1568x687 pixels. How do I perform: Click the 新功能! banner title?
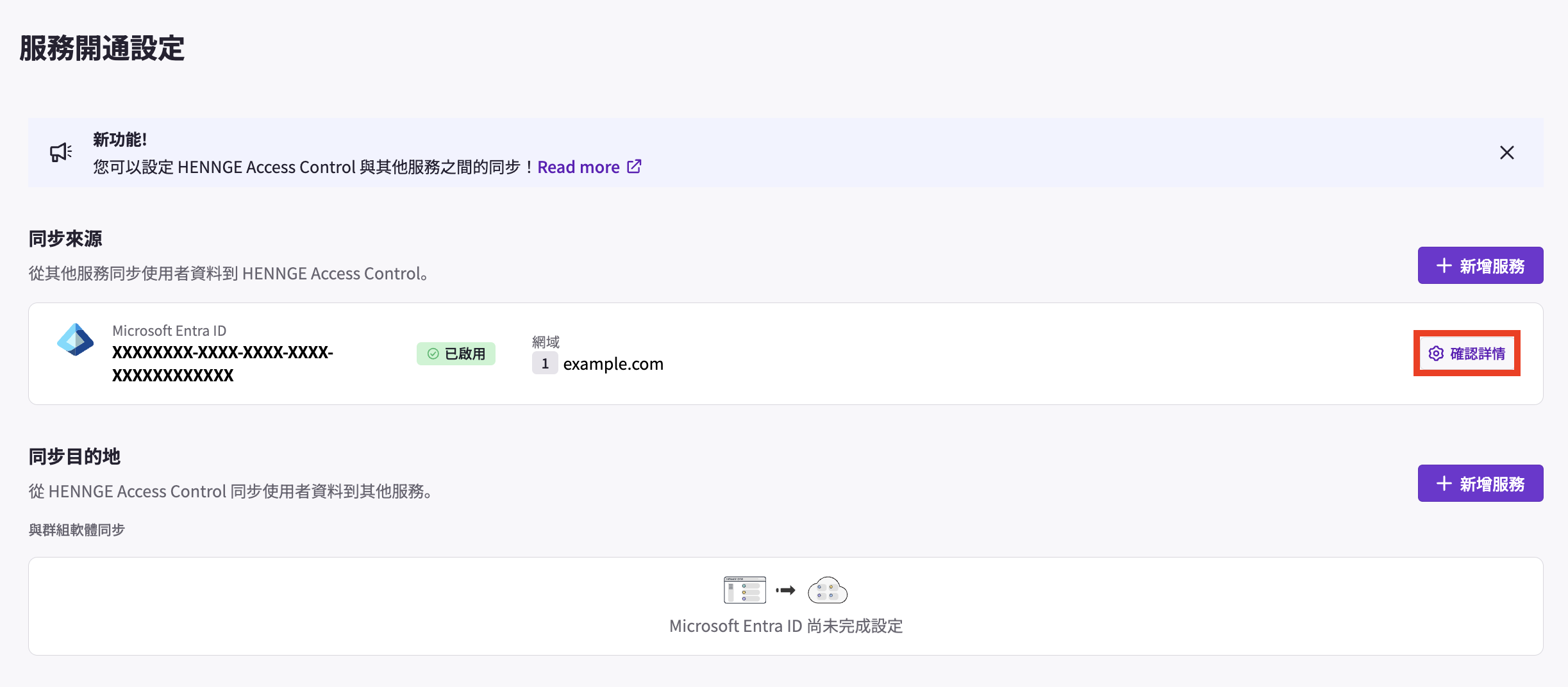pyautogui.click(x=120, y=140)
